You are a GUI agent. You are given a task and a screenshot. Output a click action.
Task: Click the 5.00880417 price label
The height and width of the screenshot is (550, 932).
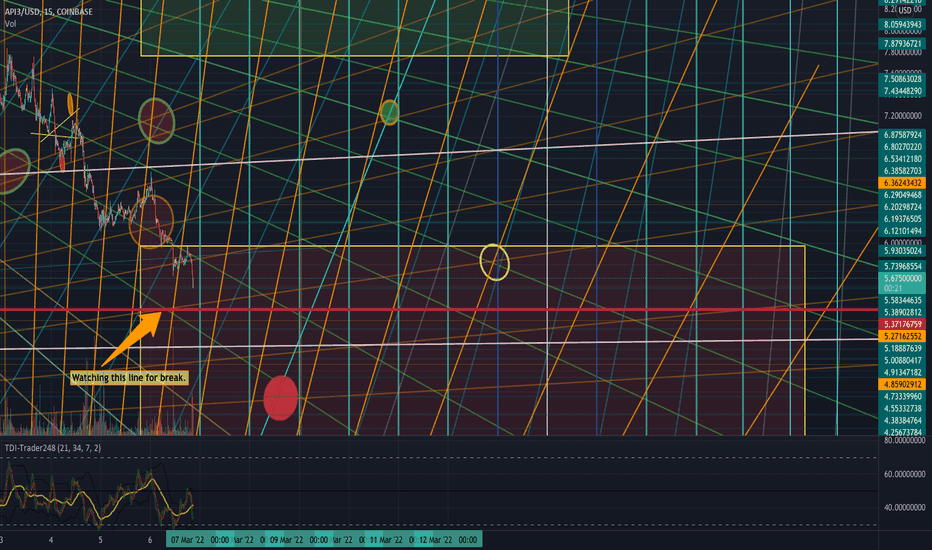click(x=902, y=360)
